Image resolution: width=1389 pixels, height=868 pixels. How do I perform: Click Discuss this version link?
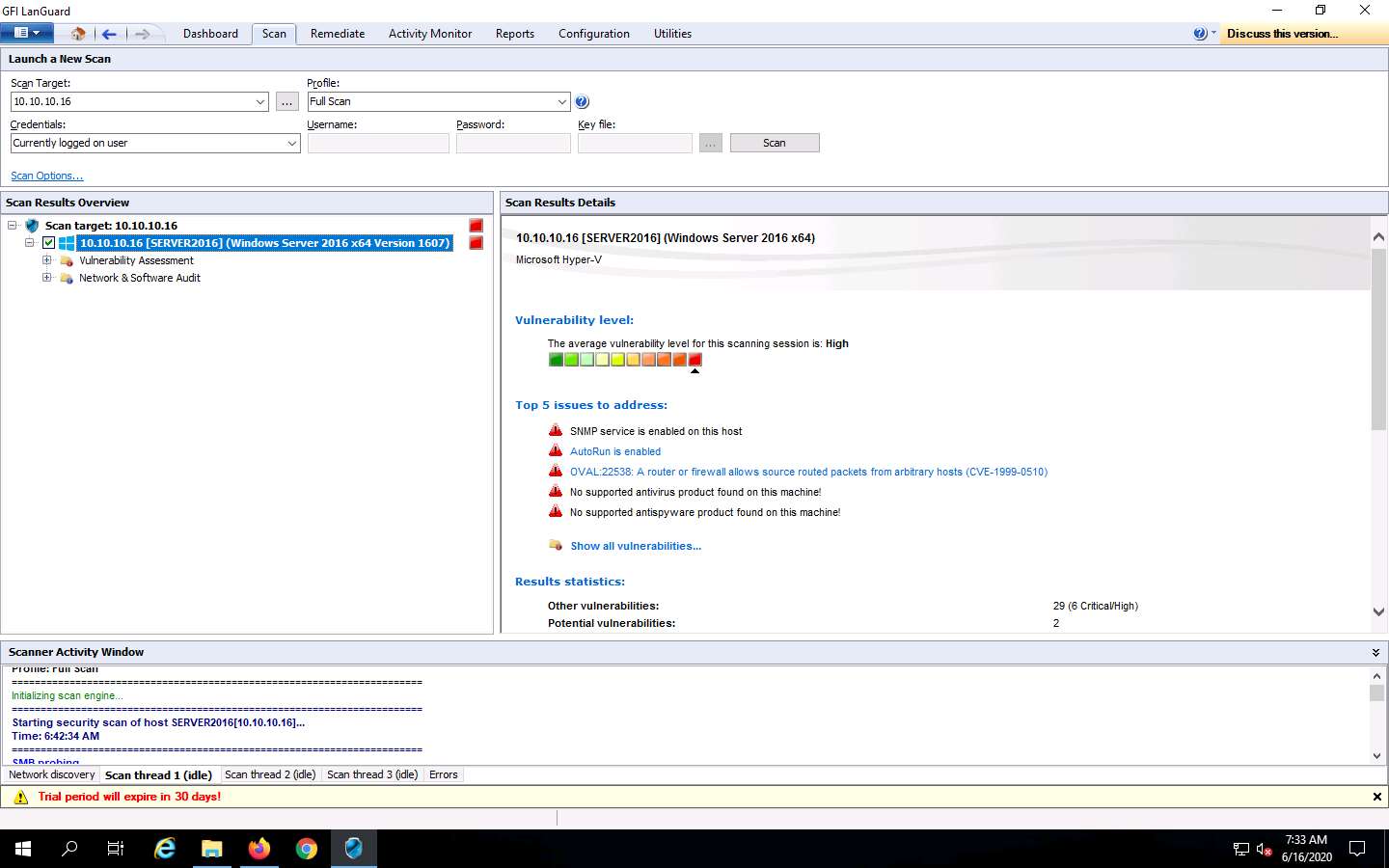coord(1282,34)
